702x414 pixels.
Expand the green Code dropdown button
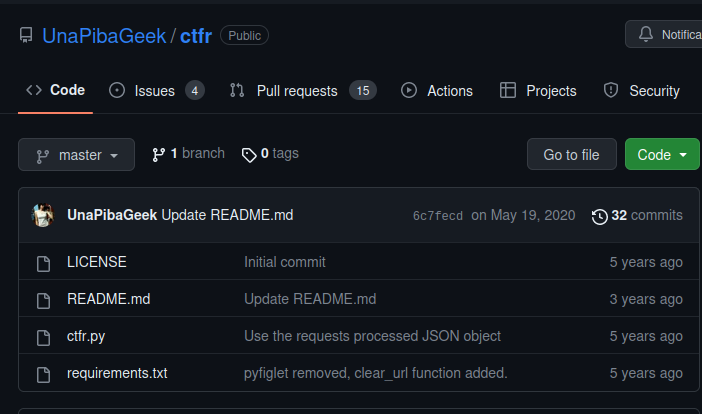(x=662, y=154)
